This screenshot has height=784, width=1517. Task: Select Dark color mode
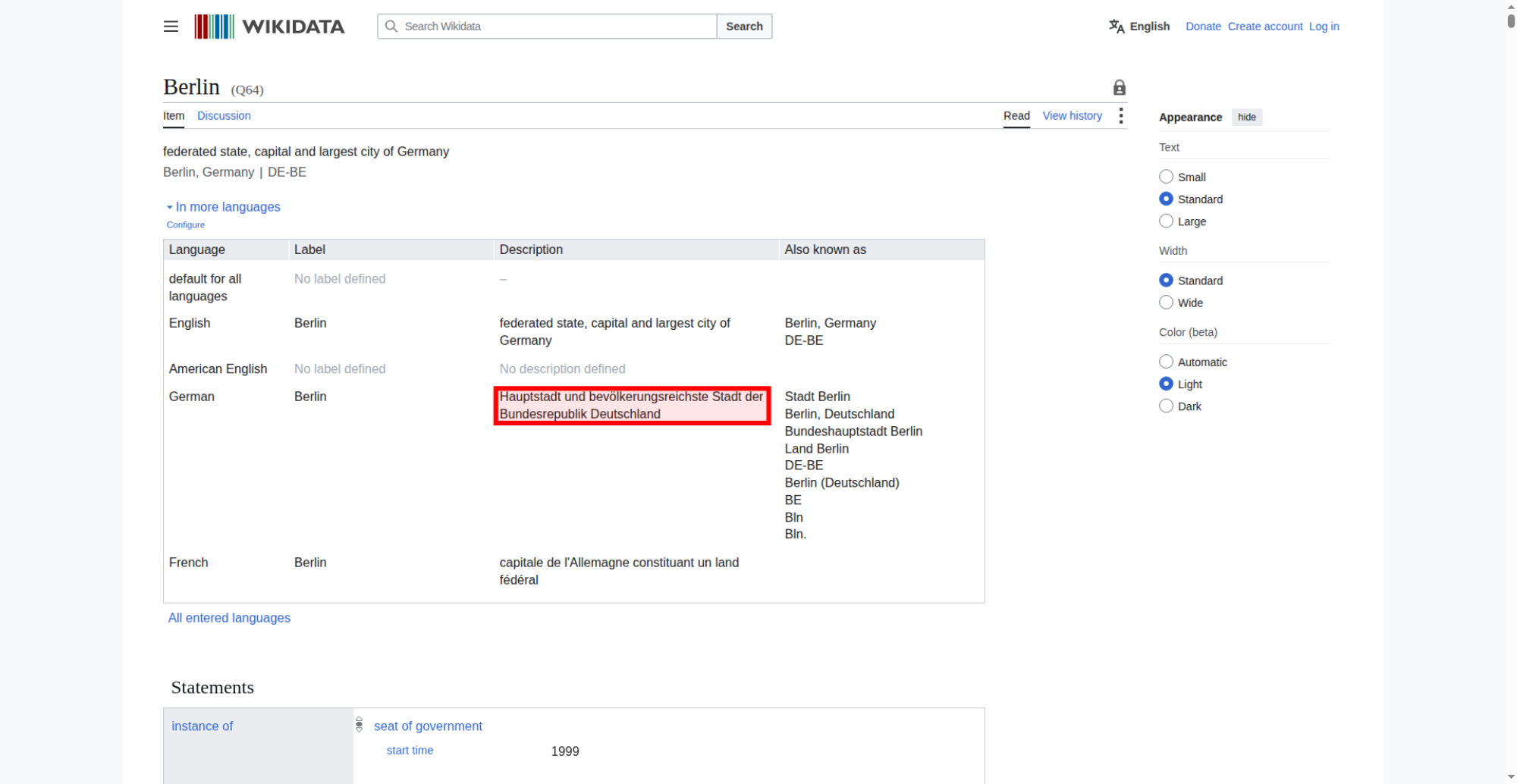(x=1166, y=406)
